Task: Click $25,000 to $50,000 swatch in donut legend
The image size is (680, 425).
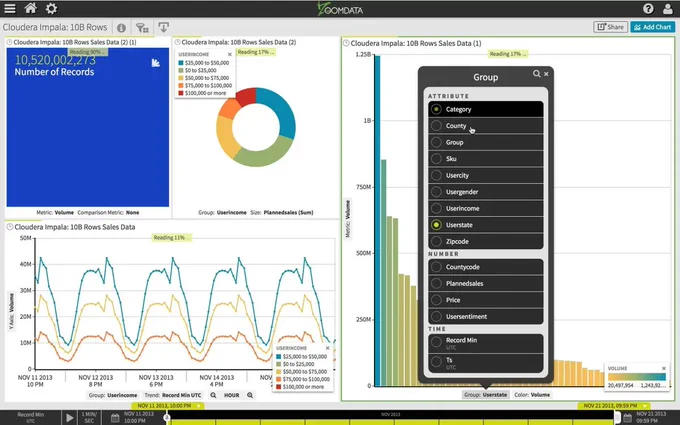Action: pos(181,63)
